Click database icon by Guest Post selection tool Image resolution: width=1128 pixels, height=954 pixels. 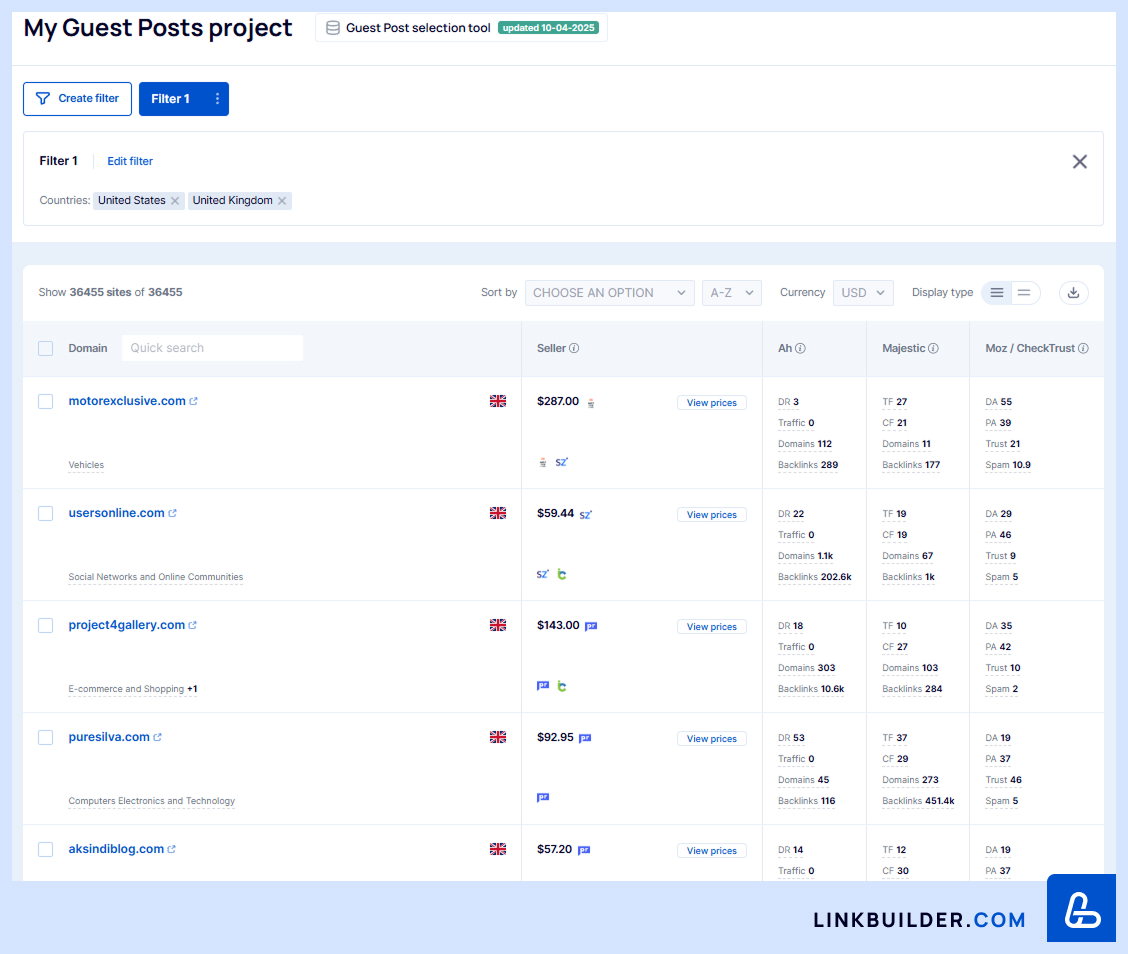click(x=332, y=28)
